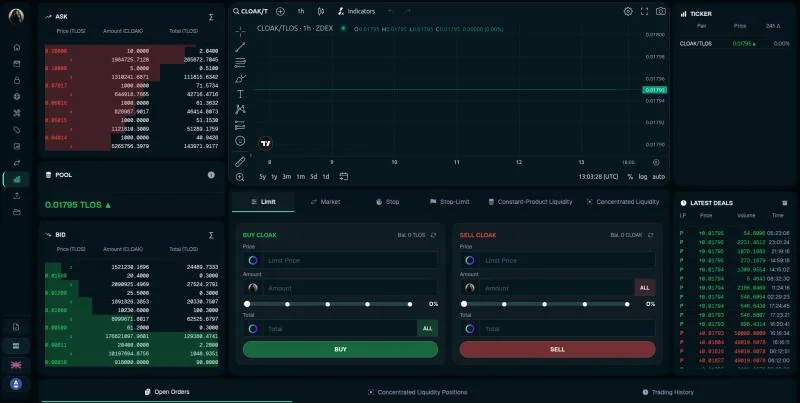Screen dimensions: 800x403
Task: Open the emoji icons tool
Action: click(x=240, y=141)
